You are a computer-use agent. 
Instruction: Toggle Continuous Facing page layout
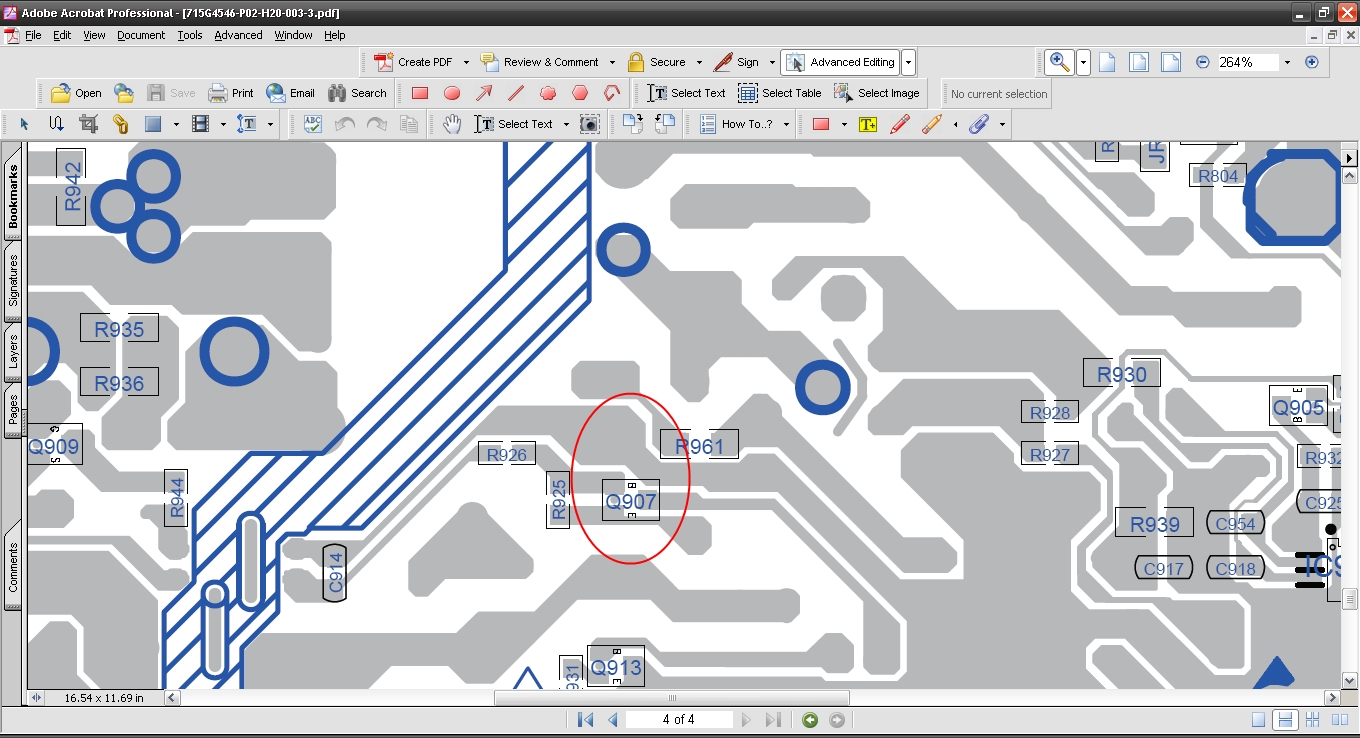[1312, 720]
